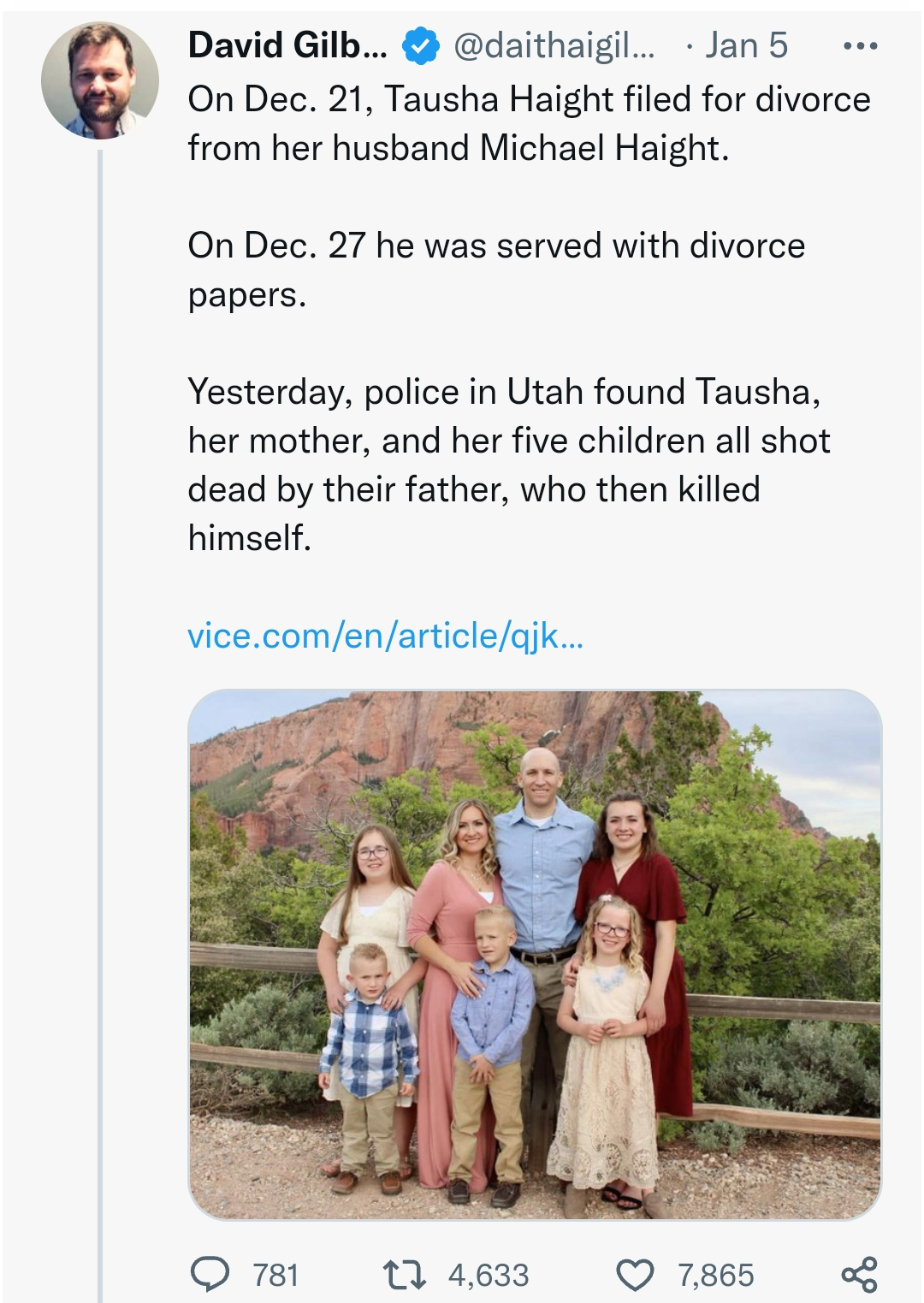Click the Jan 5 timestamp
Image resolution: width=924 pixels, height=1303 pixels.
click(745, 46)
